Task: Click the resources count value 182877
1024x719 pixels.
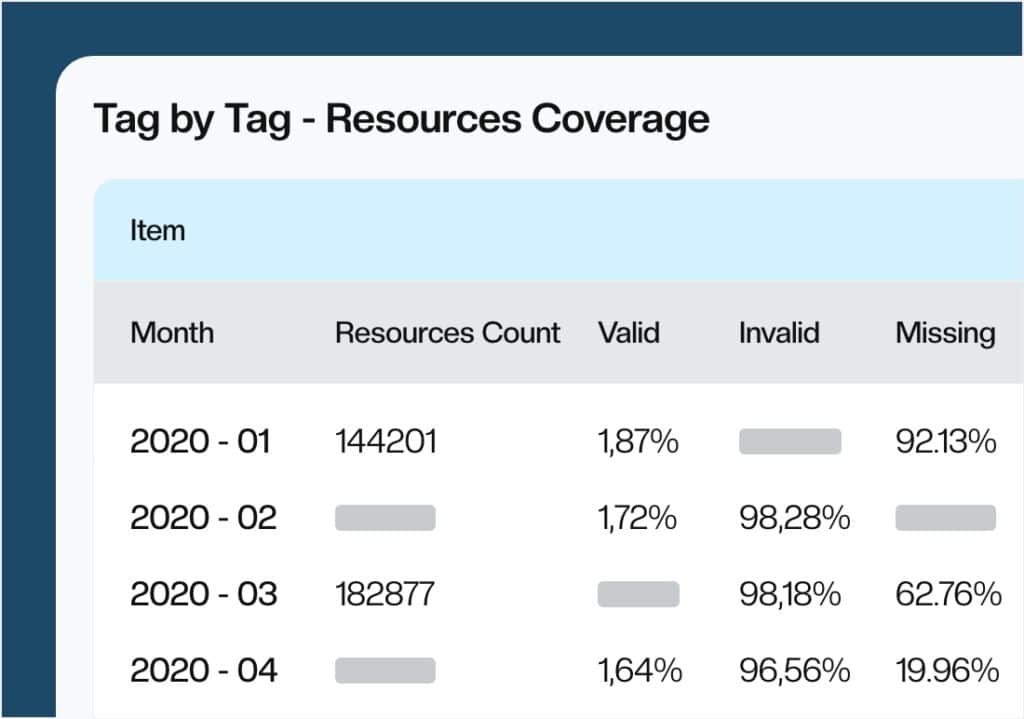Action: (385, 594)
